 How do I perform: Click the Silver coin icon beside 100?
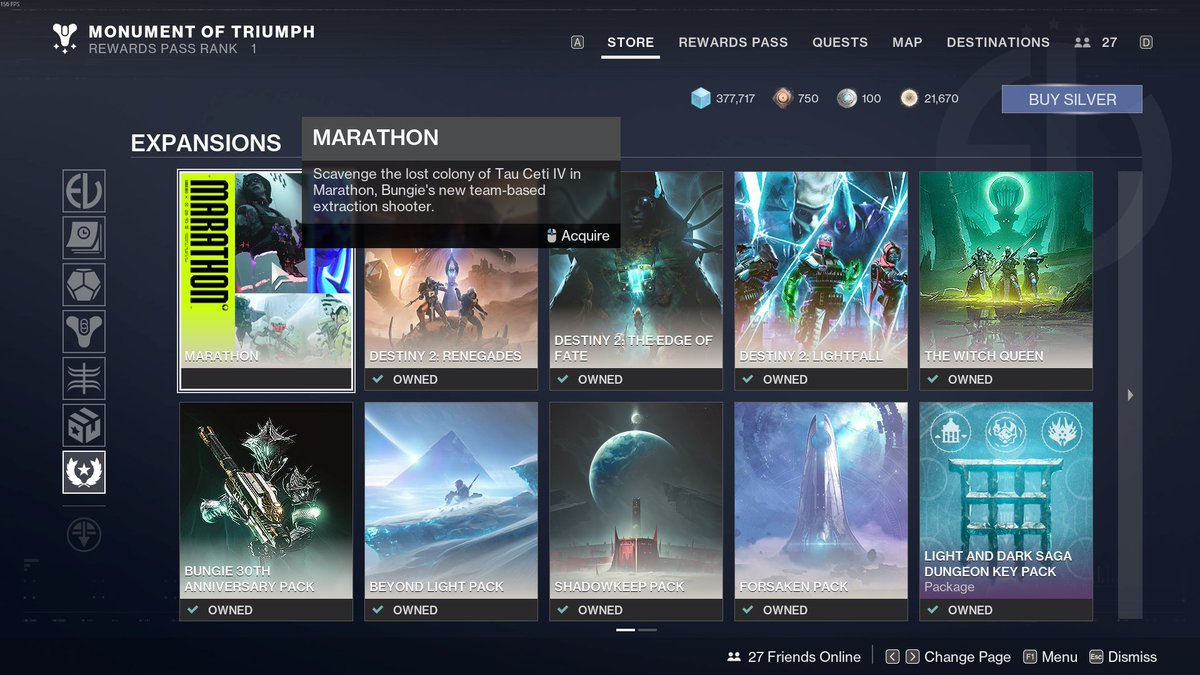[847, 98]
